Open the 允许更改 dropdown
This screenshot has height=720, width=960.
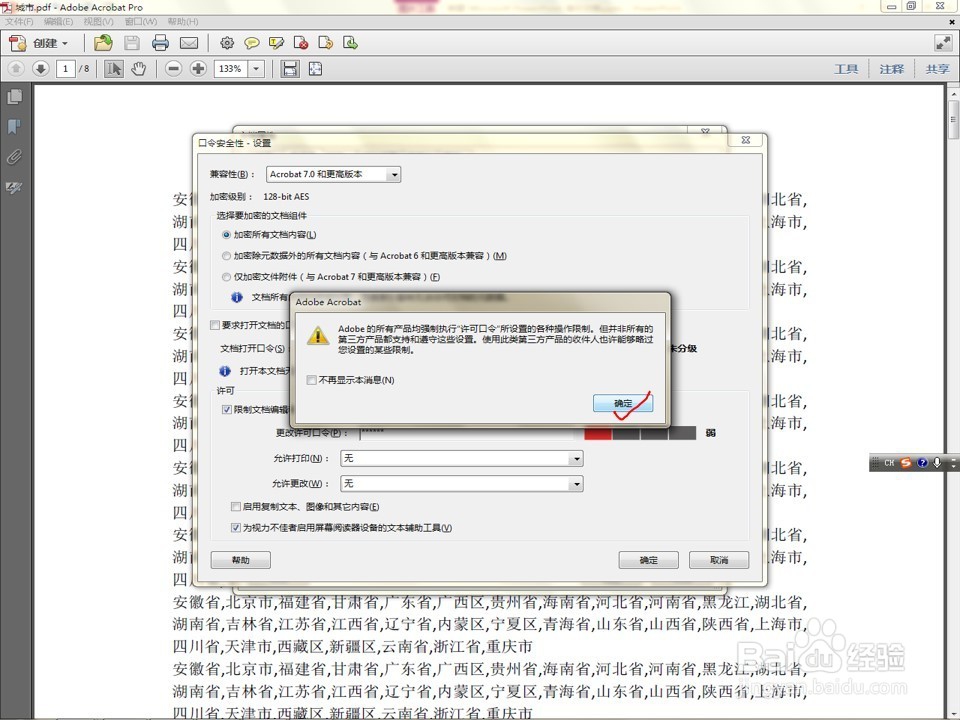(462, 484)
